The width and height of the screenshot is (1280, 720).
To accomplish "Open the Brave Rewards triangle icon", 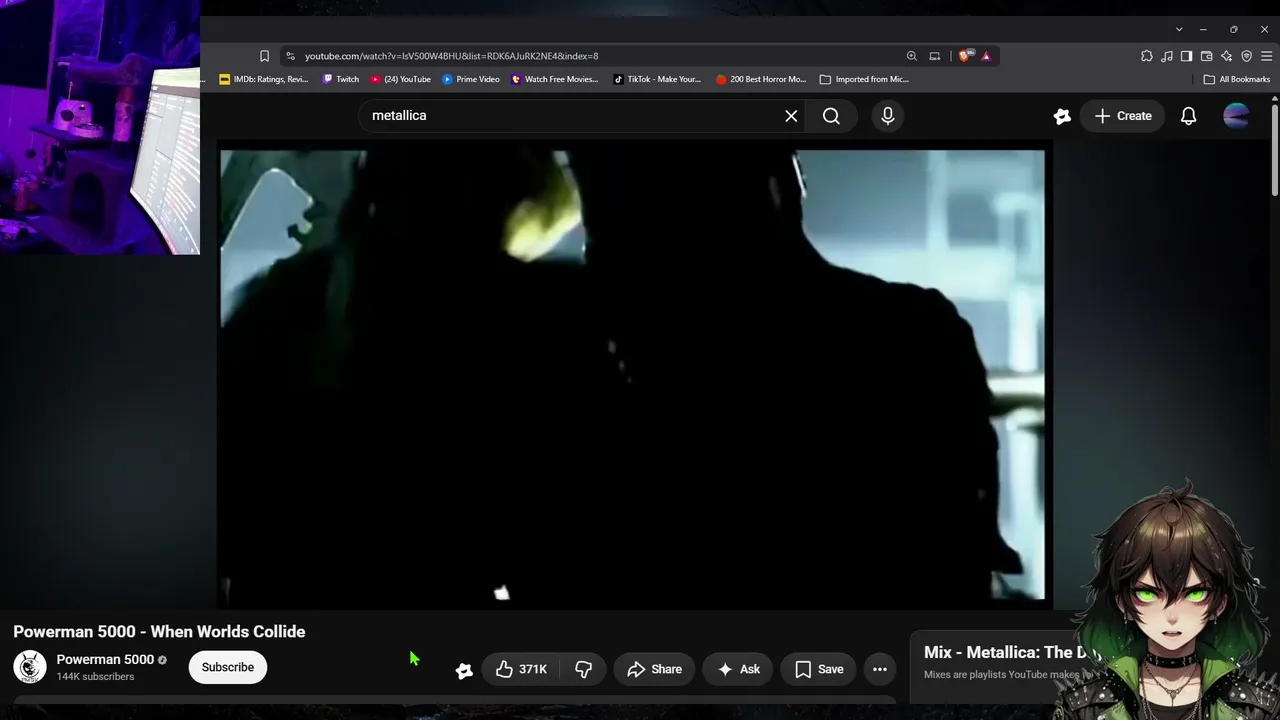I will tap(986, 56).
